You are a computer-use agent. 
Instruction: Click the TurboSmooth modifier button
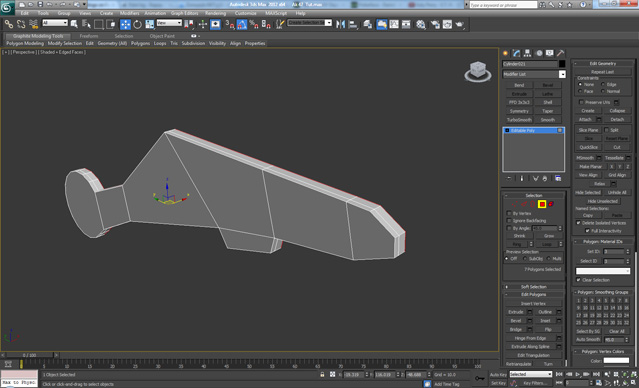519,120
